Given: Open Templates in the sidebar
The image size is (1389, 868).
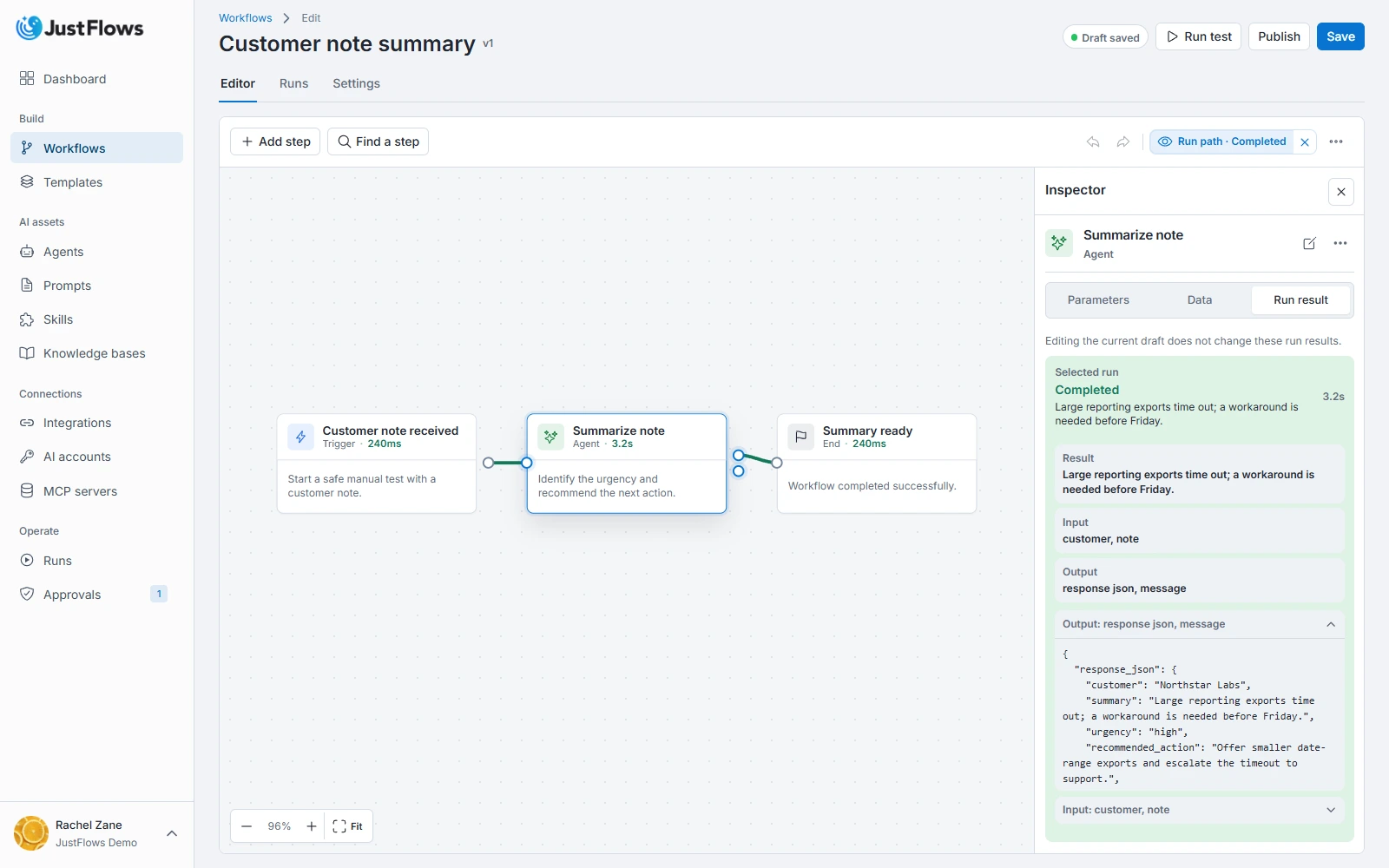Looking at the screenshot, I should 96,182.
